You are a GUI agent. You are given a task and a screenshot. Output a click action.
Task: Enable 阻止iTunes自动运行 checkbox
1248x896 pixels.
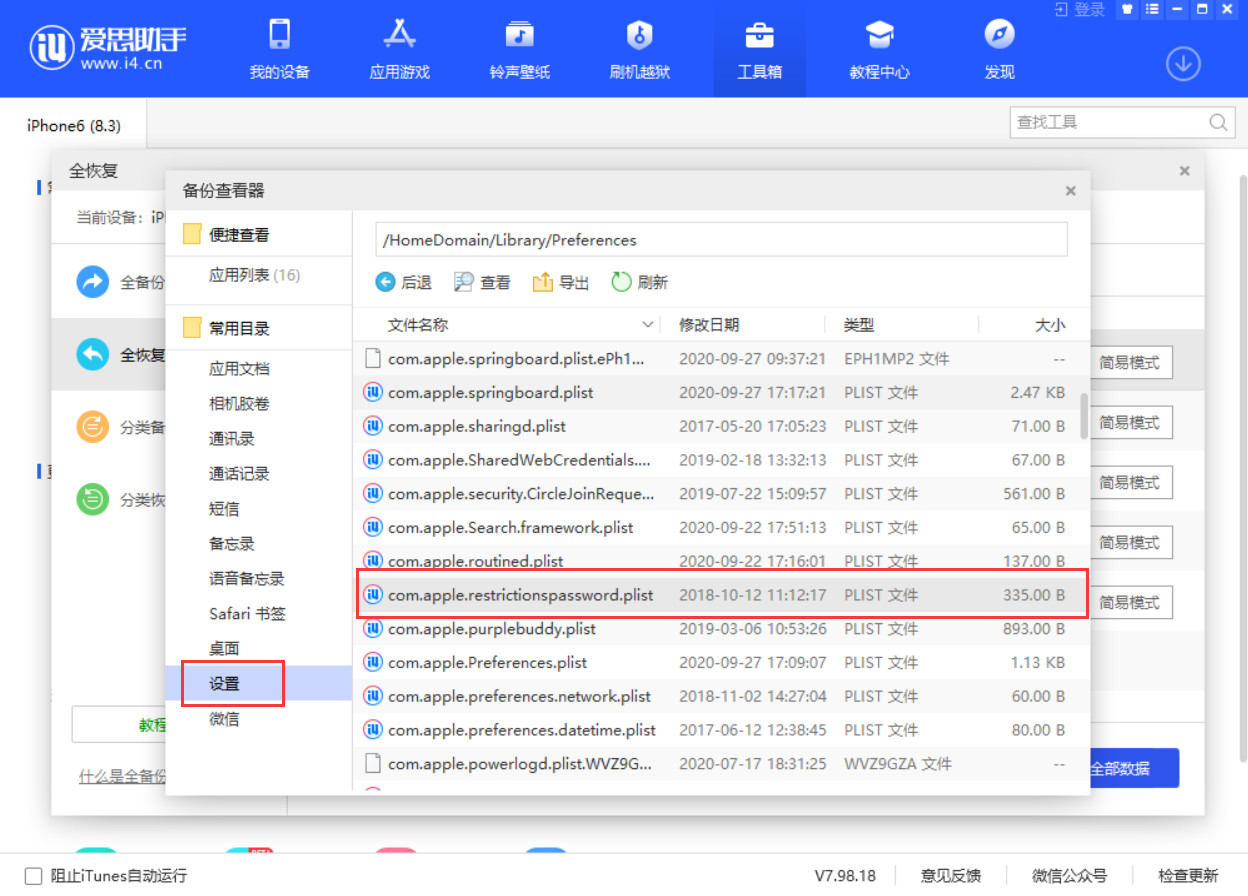33,874
